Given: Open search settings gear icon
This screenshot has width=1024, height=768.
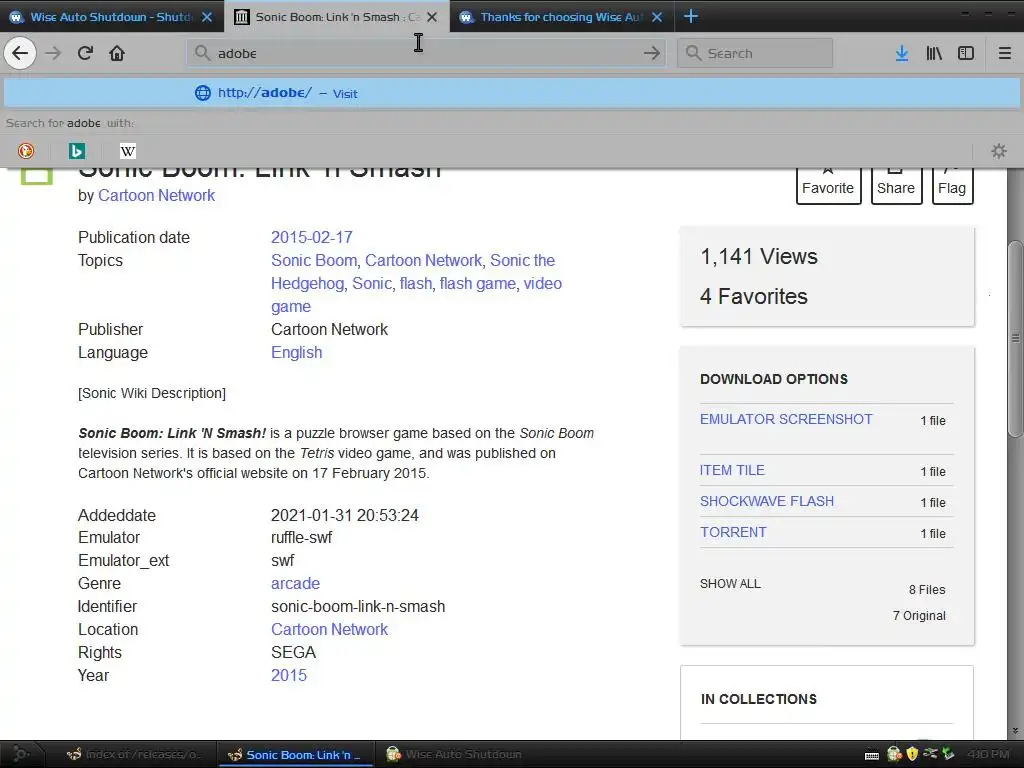Looking at the screenshot, I should coord(999,151).
